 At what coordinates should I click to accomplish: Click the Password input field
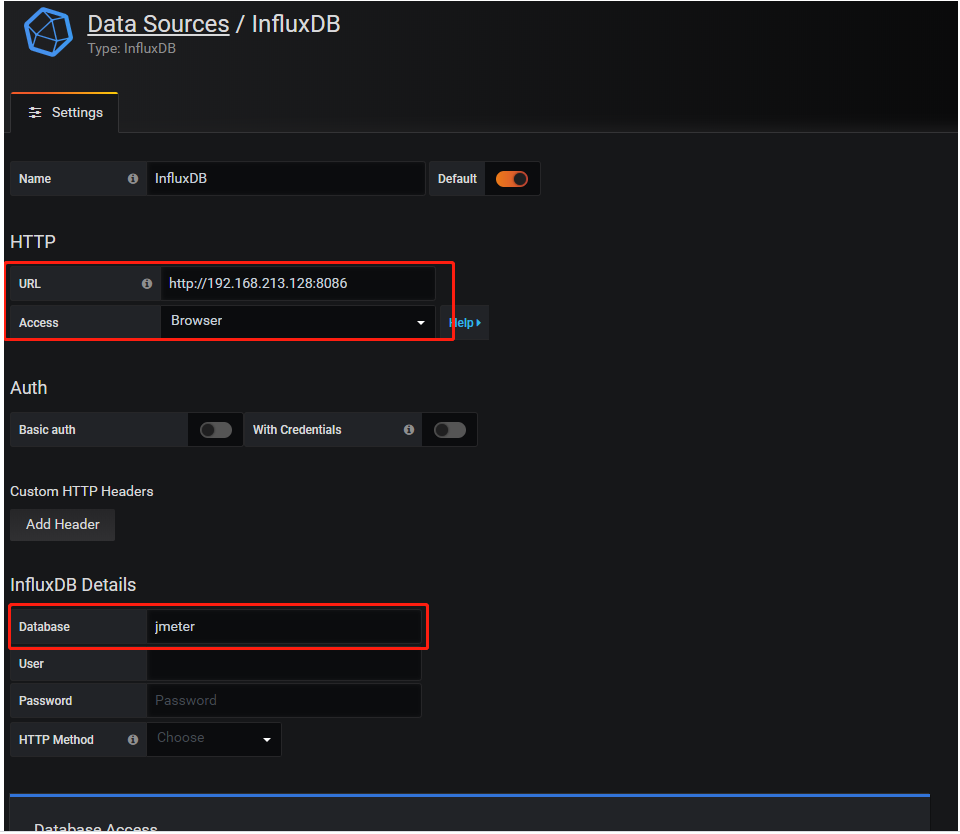[x=284, y=701]
